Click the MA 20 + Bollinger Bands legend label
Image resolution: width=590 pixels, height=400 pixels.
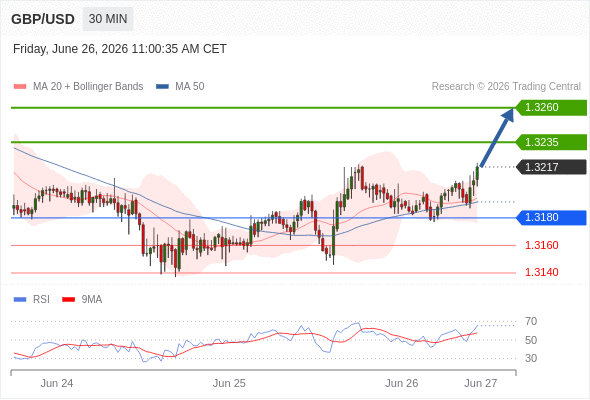point(88,87)
